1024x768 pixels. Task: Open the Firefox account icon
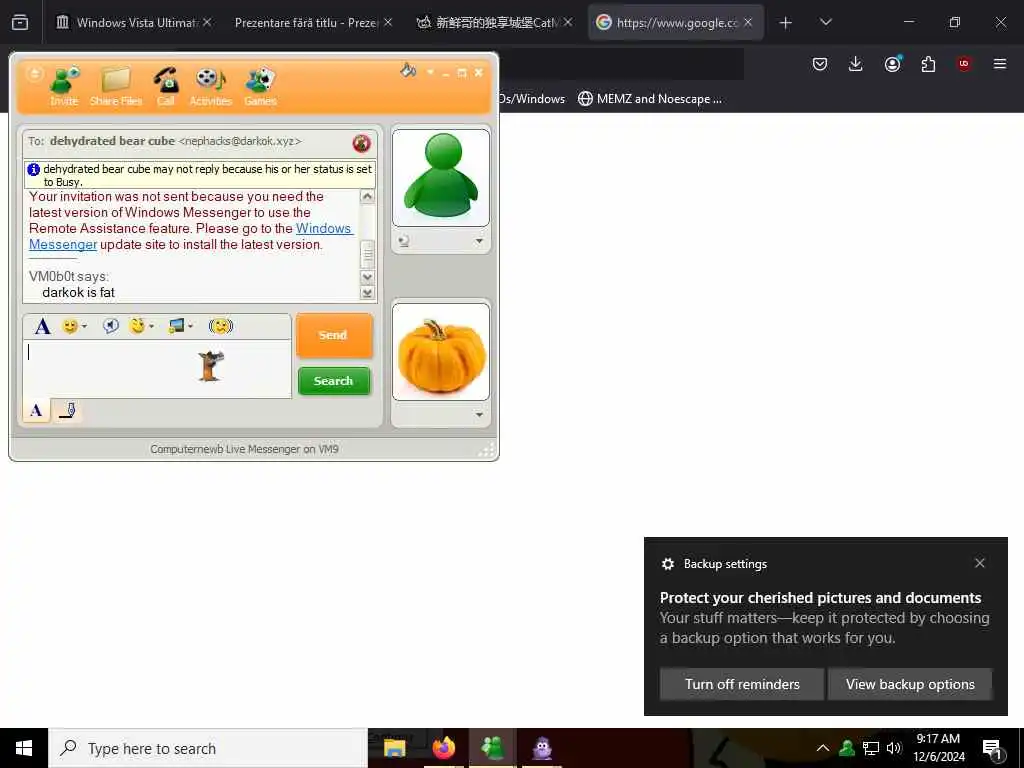coord(892,64)
